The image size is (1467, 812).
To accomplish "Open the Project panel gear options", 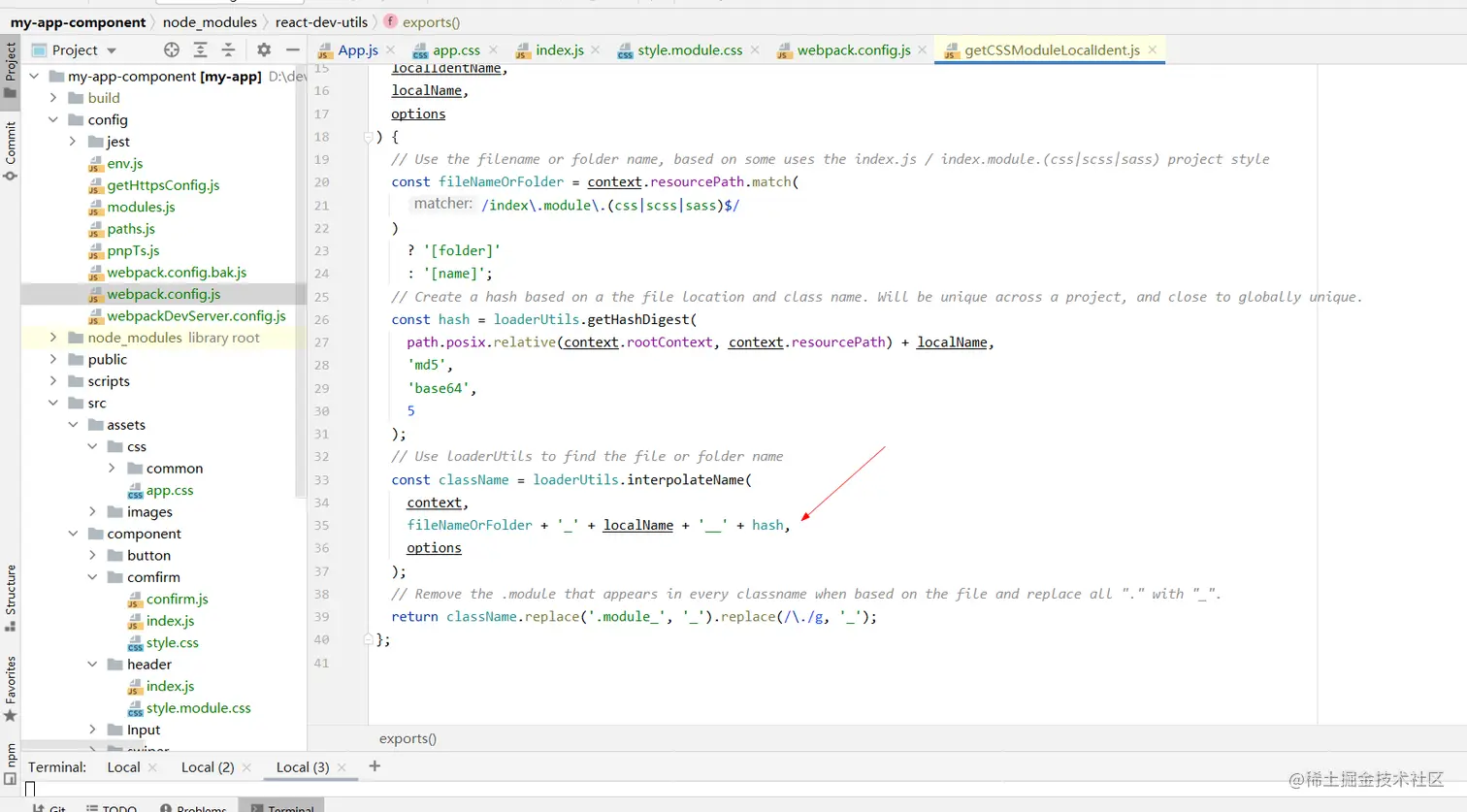I will (x=264, y=49).
